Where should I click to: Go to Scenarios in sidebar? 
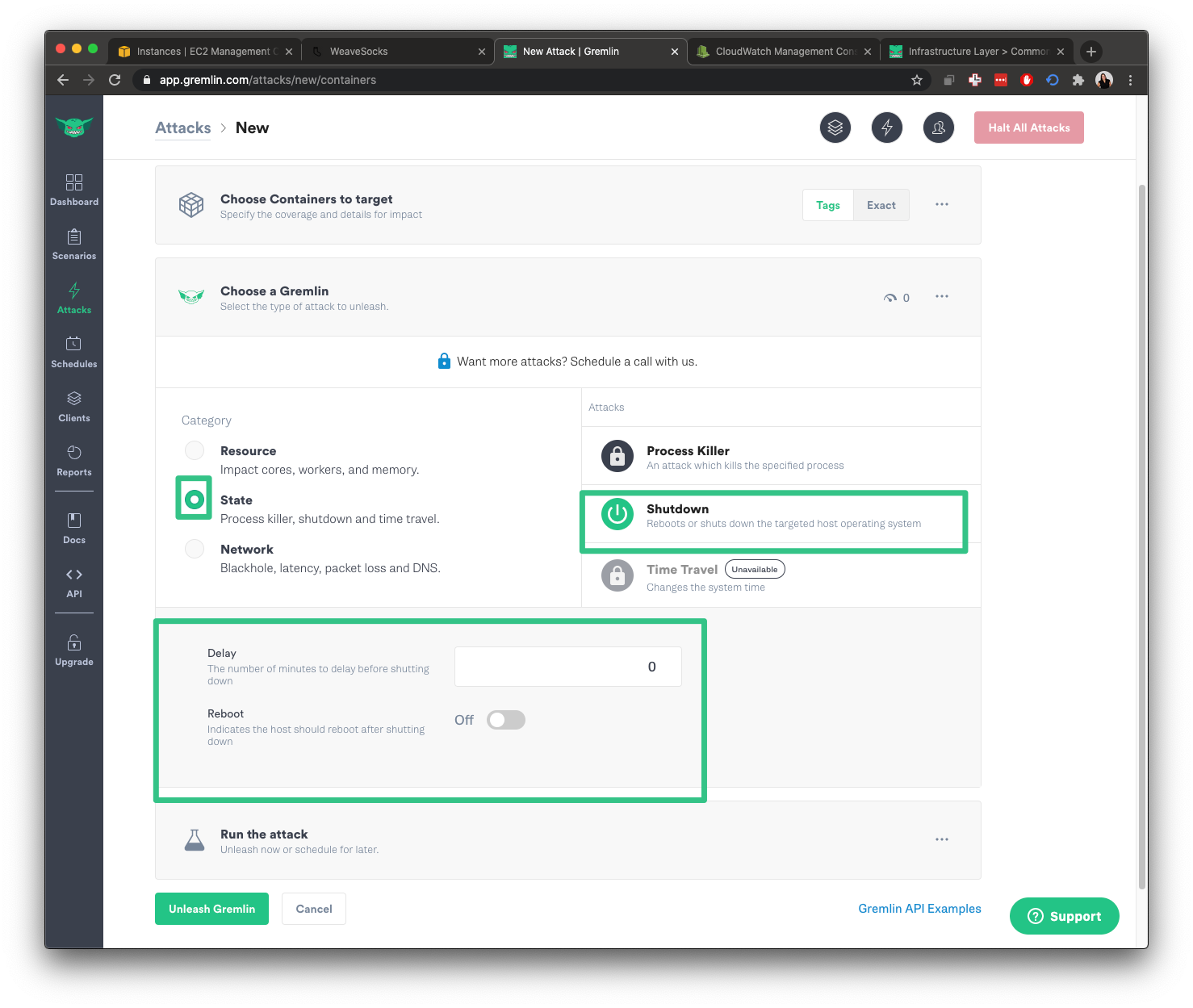point(74,244)
